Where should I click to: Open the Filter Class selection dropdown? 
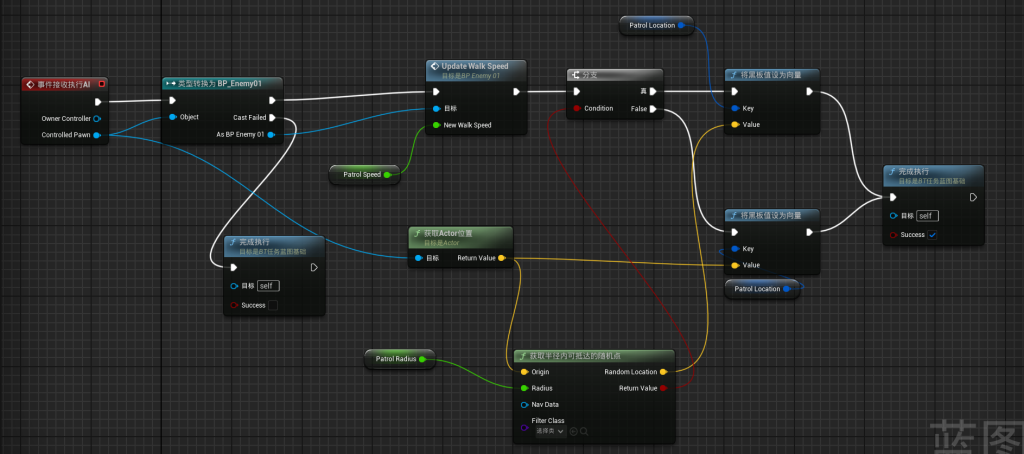pos(550,432)
